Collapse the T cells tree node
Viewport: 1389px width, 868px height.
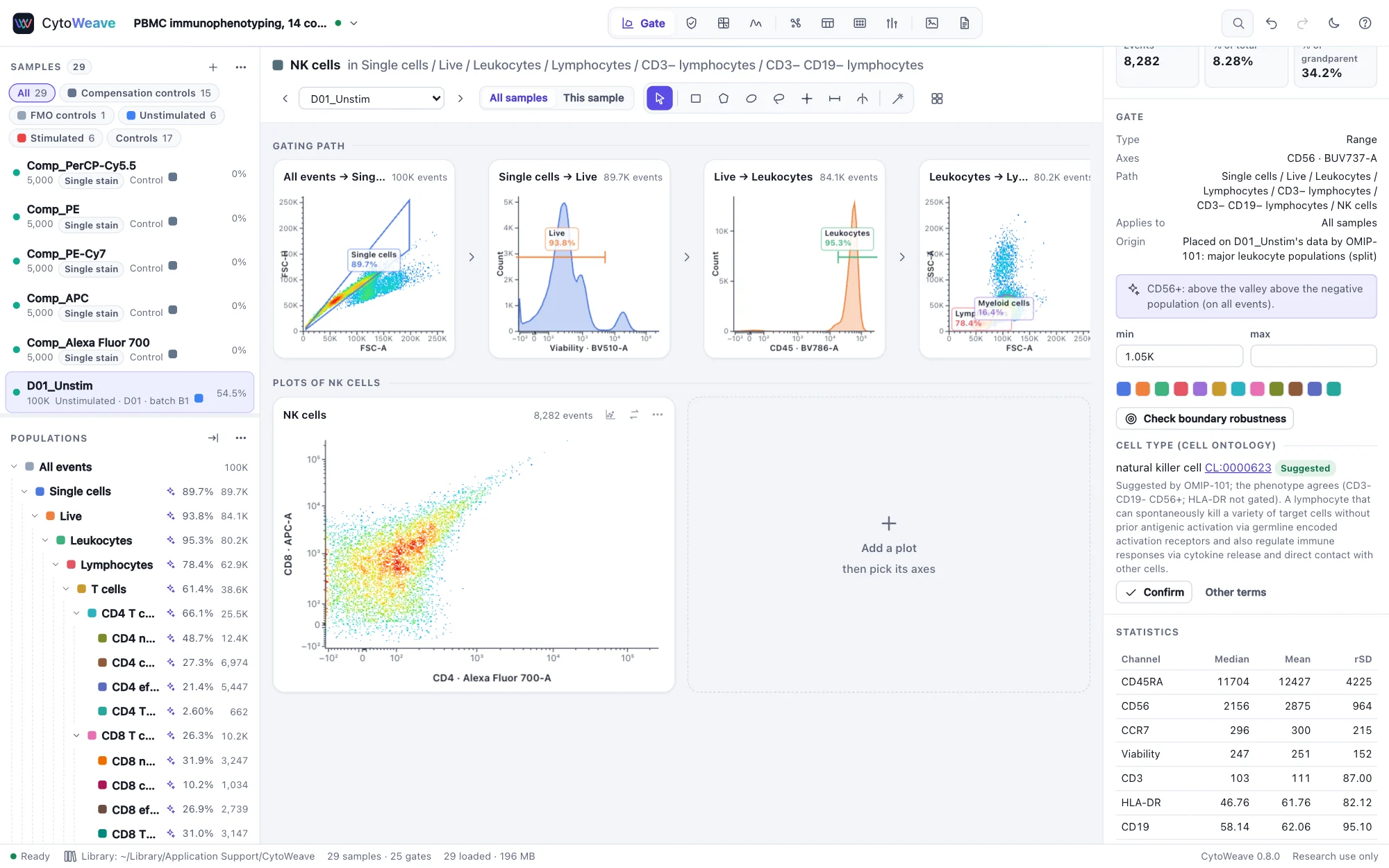pos(66,589)
